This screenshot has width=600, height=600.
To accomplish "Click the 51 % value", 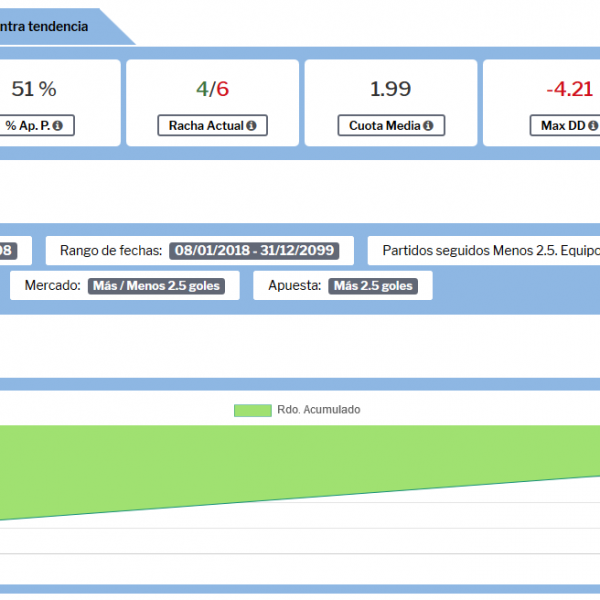I will (34, 89).
